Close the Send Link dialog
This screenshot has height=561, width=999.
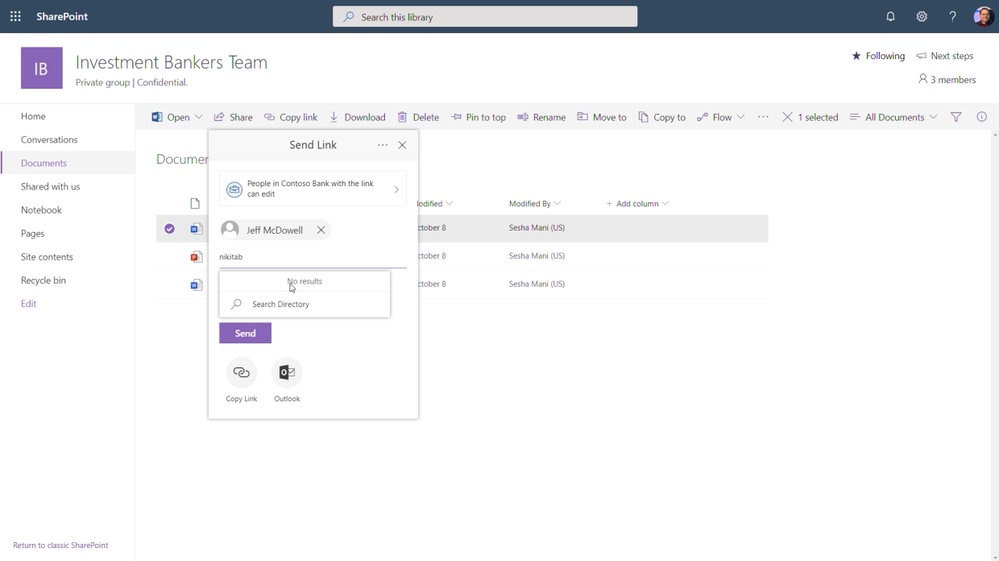[x=402, y=145]
